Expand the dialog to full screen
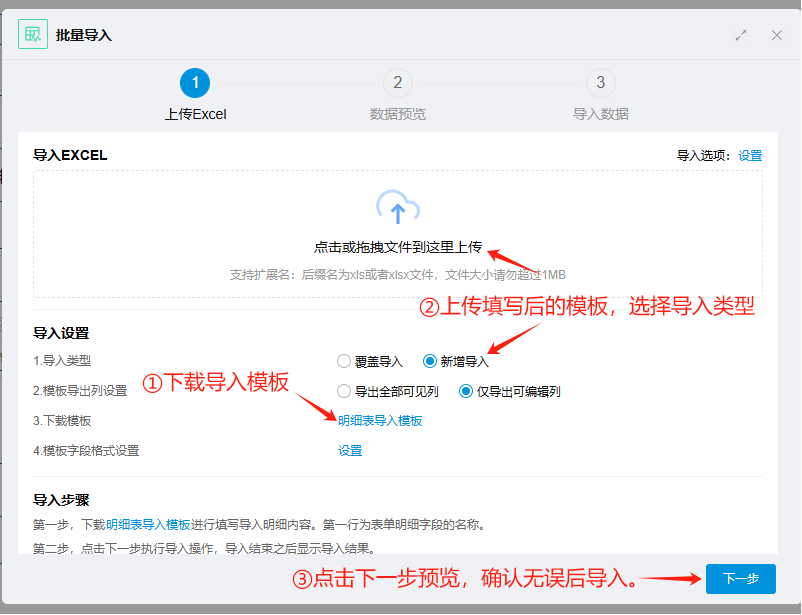Screen dimensions: 802x615 pyautogui.click(x=741, y=35)
